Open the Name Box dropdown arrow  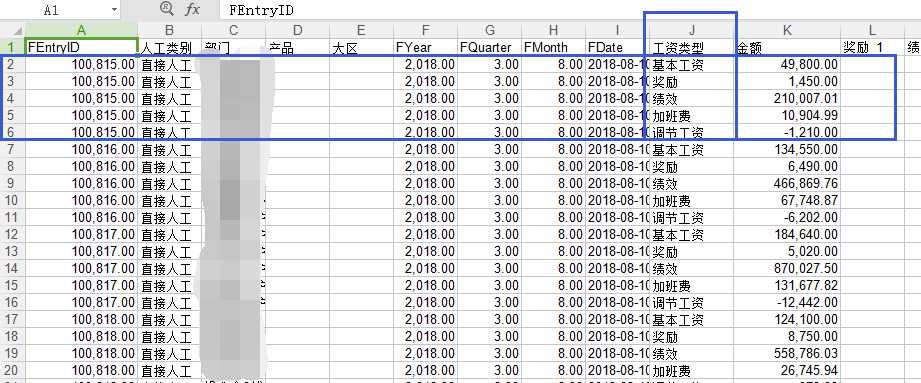[x=114, y=10]
